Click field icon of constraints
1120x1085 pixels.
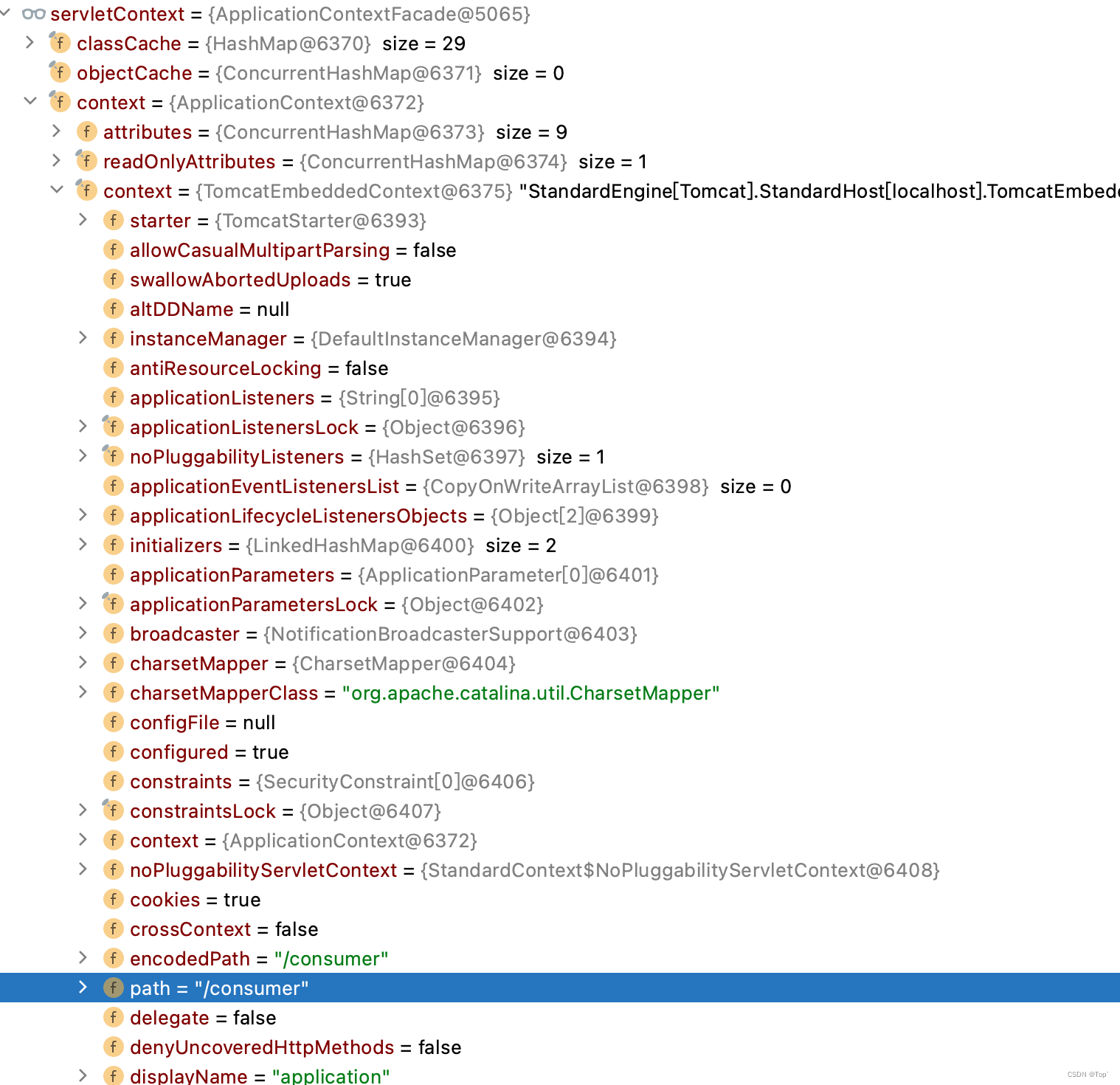113,781
